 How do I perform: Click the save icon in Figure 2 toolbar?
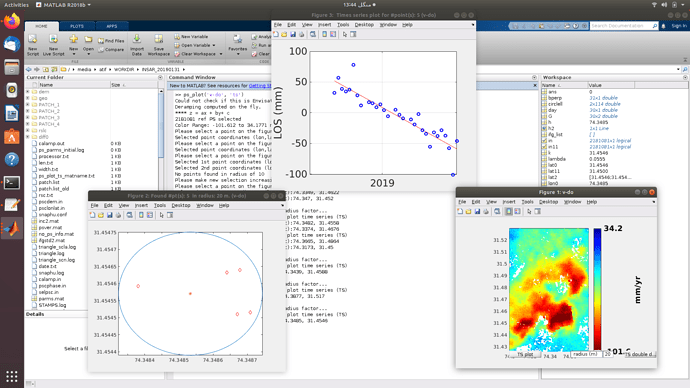(110, 215)
